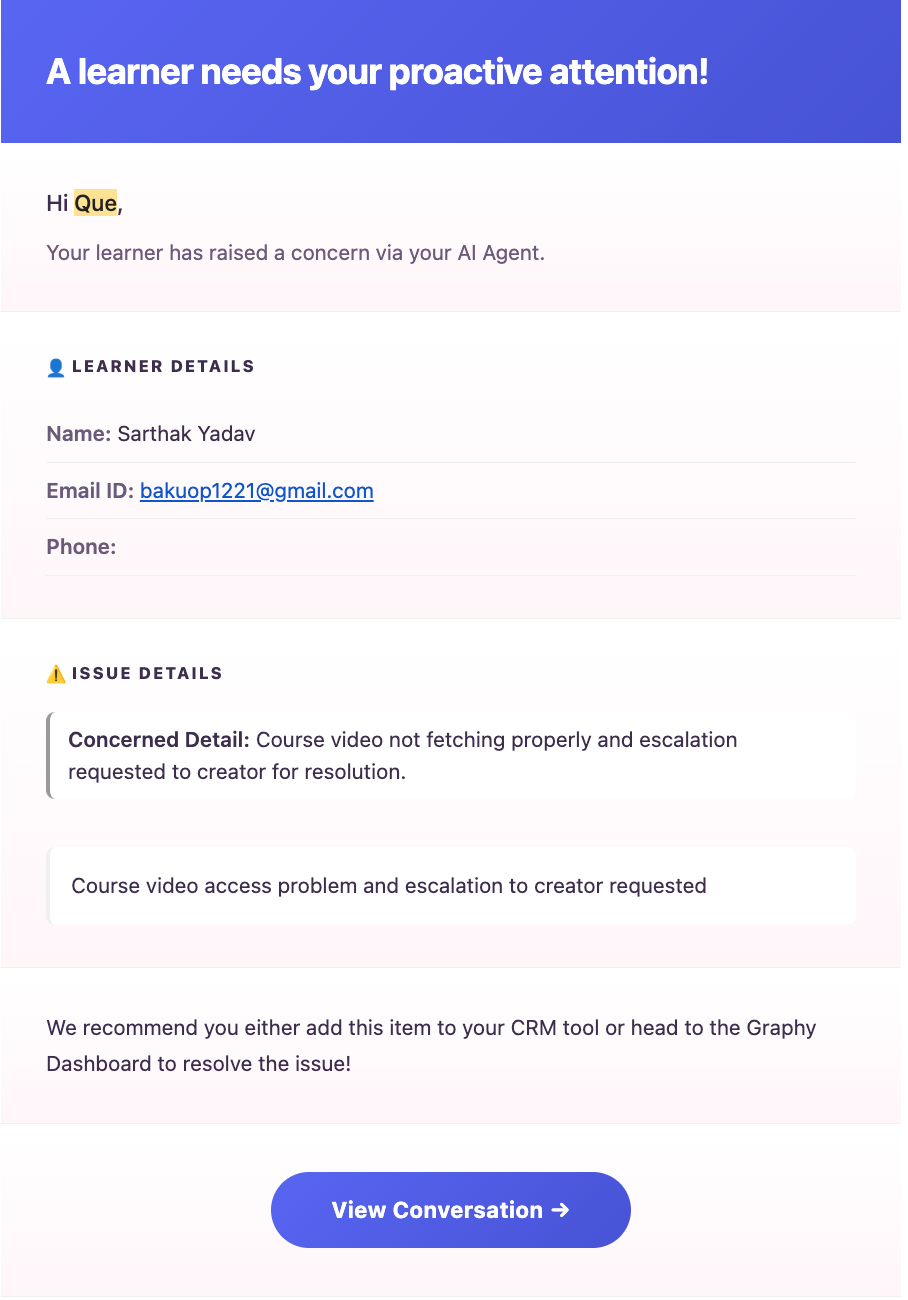The width and height of the screenshot is (908, 1300).
Task: Click the CRM tool recommendation paragraph
Action: click(431, 1028)
